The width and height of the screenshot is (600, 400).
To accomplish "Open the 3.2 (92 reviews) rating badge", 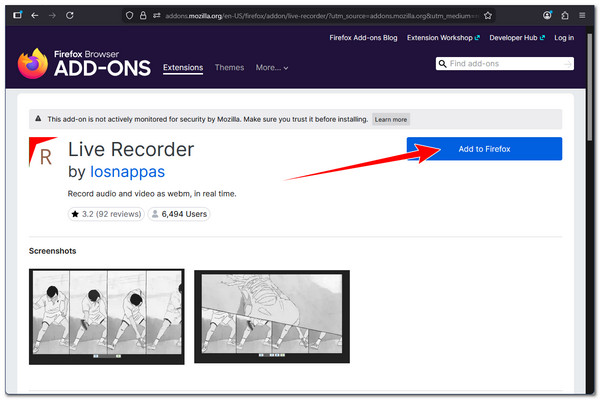I will click(x=106, y=214).
